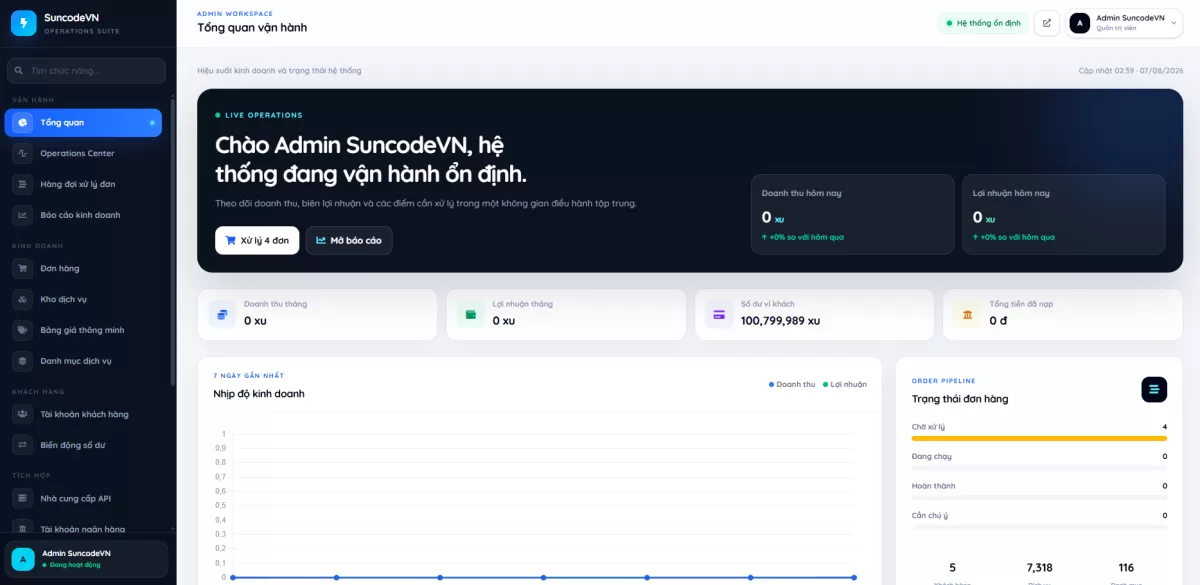This screenshot has height=585, width=1200.
Task: Open Biến động số dư
Action: click(83, 445)
